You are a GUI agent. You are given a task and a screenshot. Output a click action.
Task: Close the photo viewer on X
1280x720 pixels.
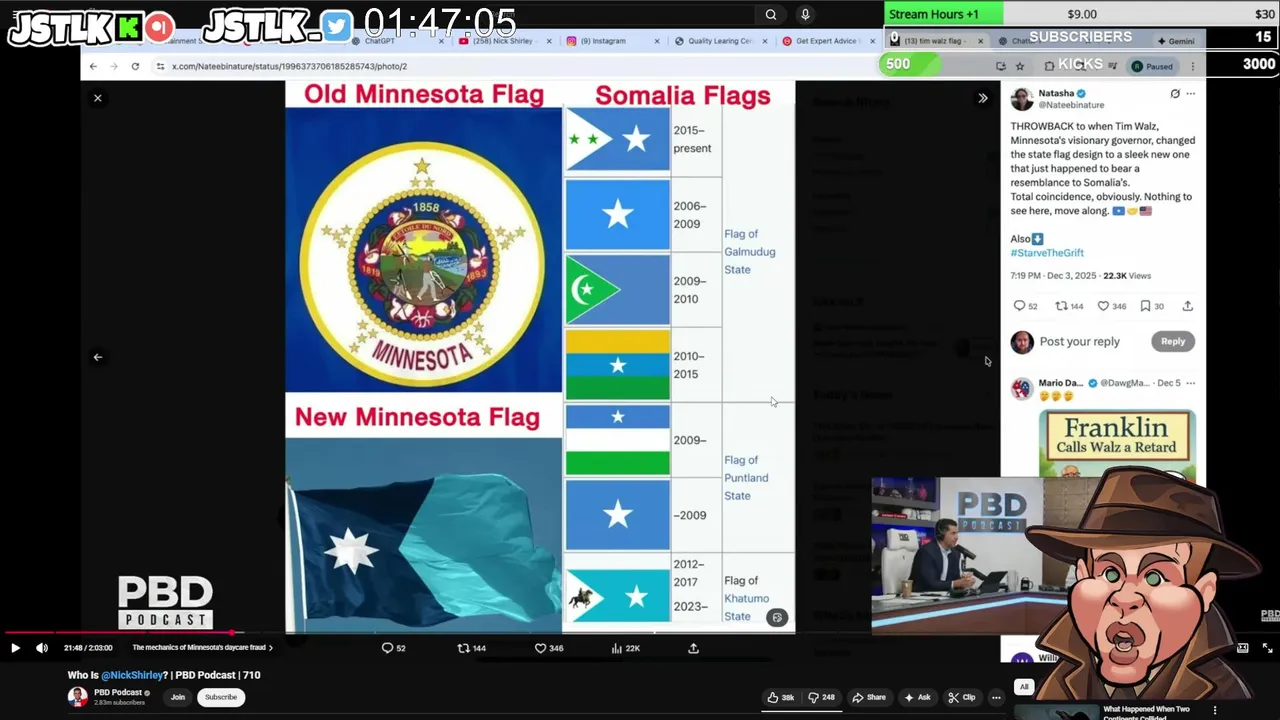point(97,98)
